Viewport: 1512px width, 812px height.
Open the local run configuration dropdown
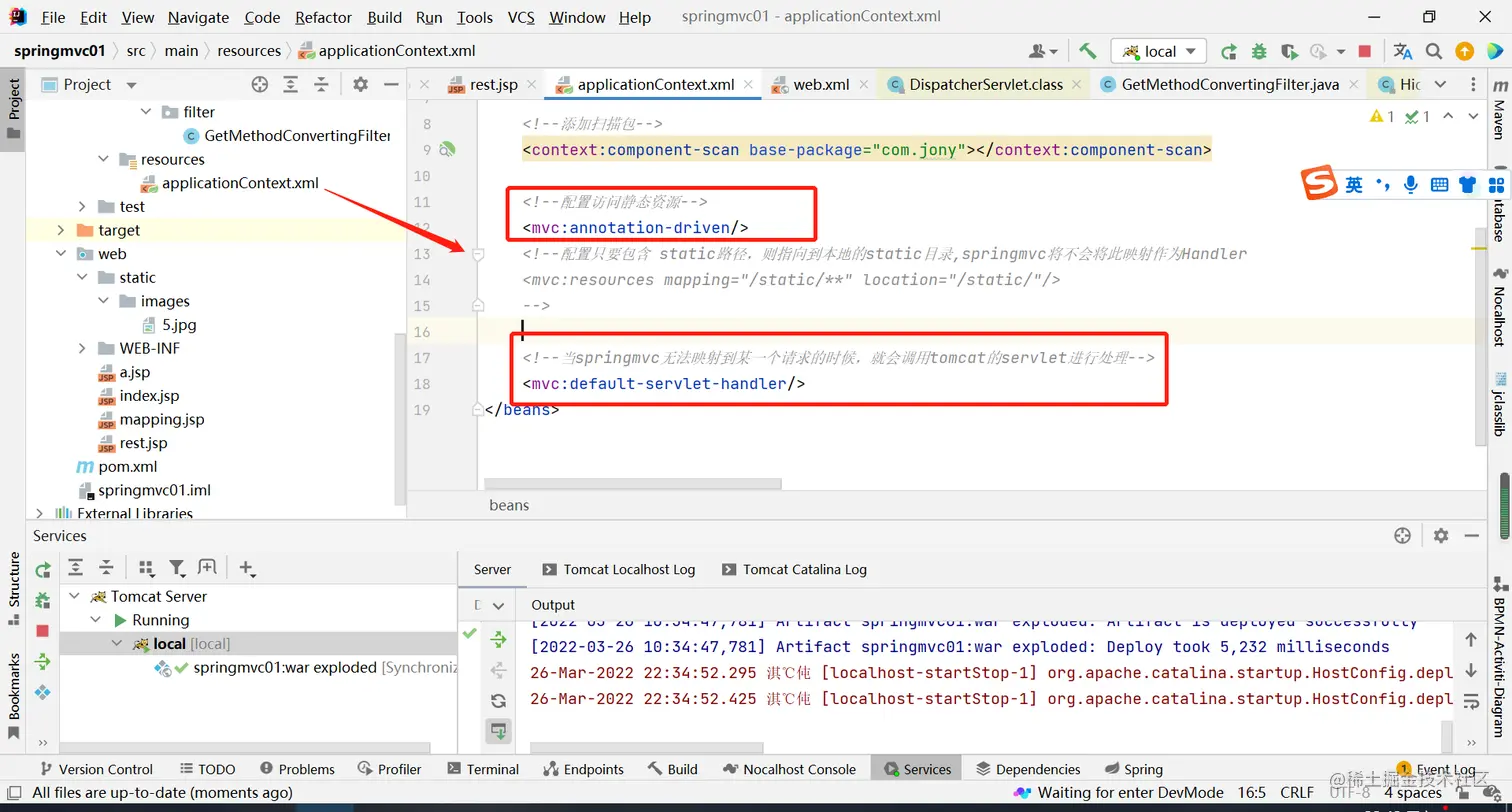1159,51
